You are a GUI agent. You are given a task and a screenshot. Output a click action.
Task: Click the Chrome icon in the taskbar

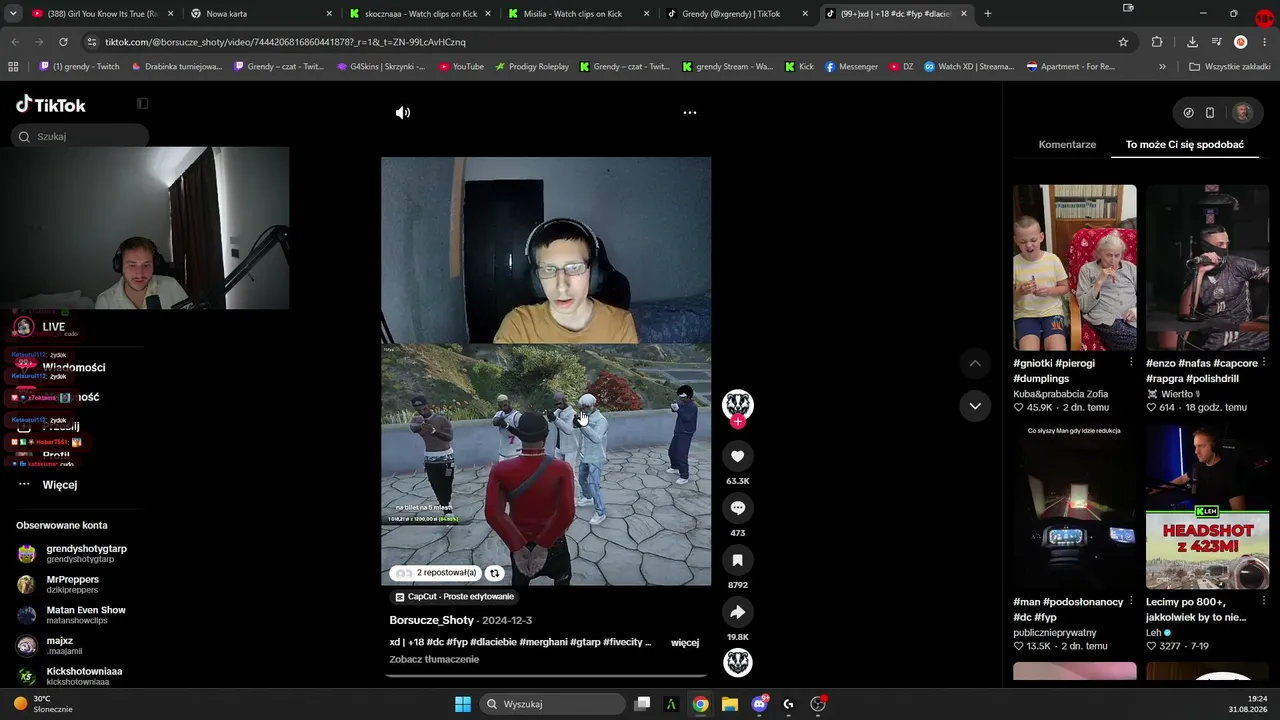point(700,704)
